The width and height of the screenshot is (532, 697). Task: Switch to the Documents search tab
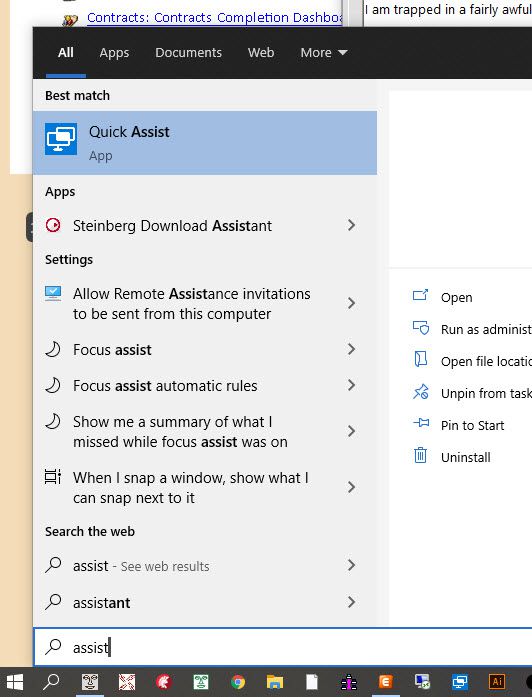(188, 52)
